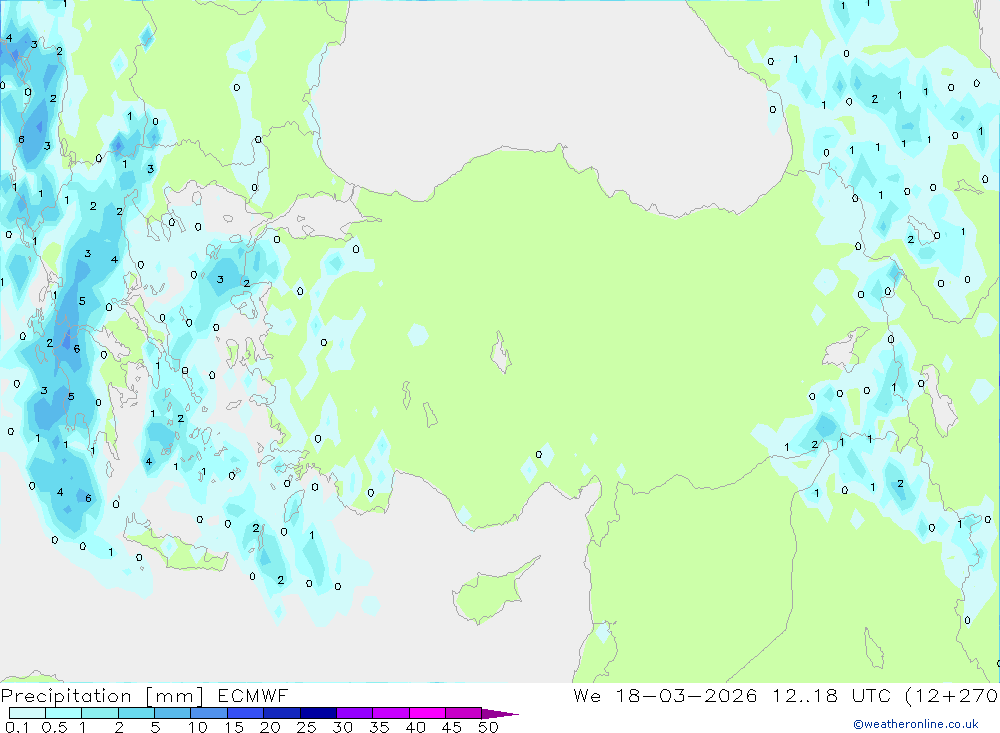Click the legend swatch between 40 and 45
The image size is (1000, 733).
[x=427, y=713]
